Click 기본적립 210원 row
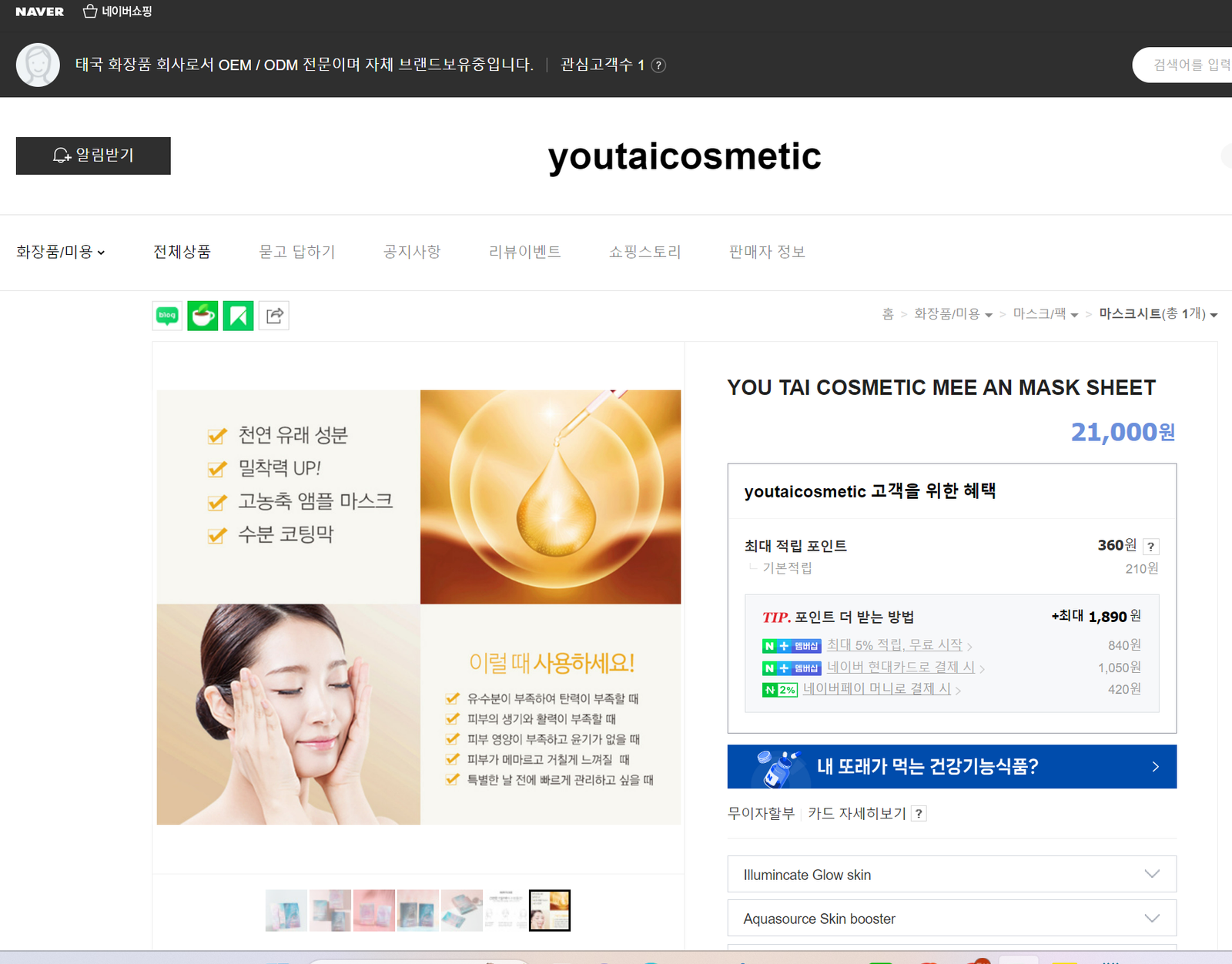 (x=952, y=568)
